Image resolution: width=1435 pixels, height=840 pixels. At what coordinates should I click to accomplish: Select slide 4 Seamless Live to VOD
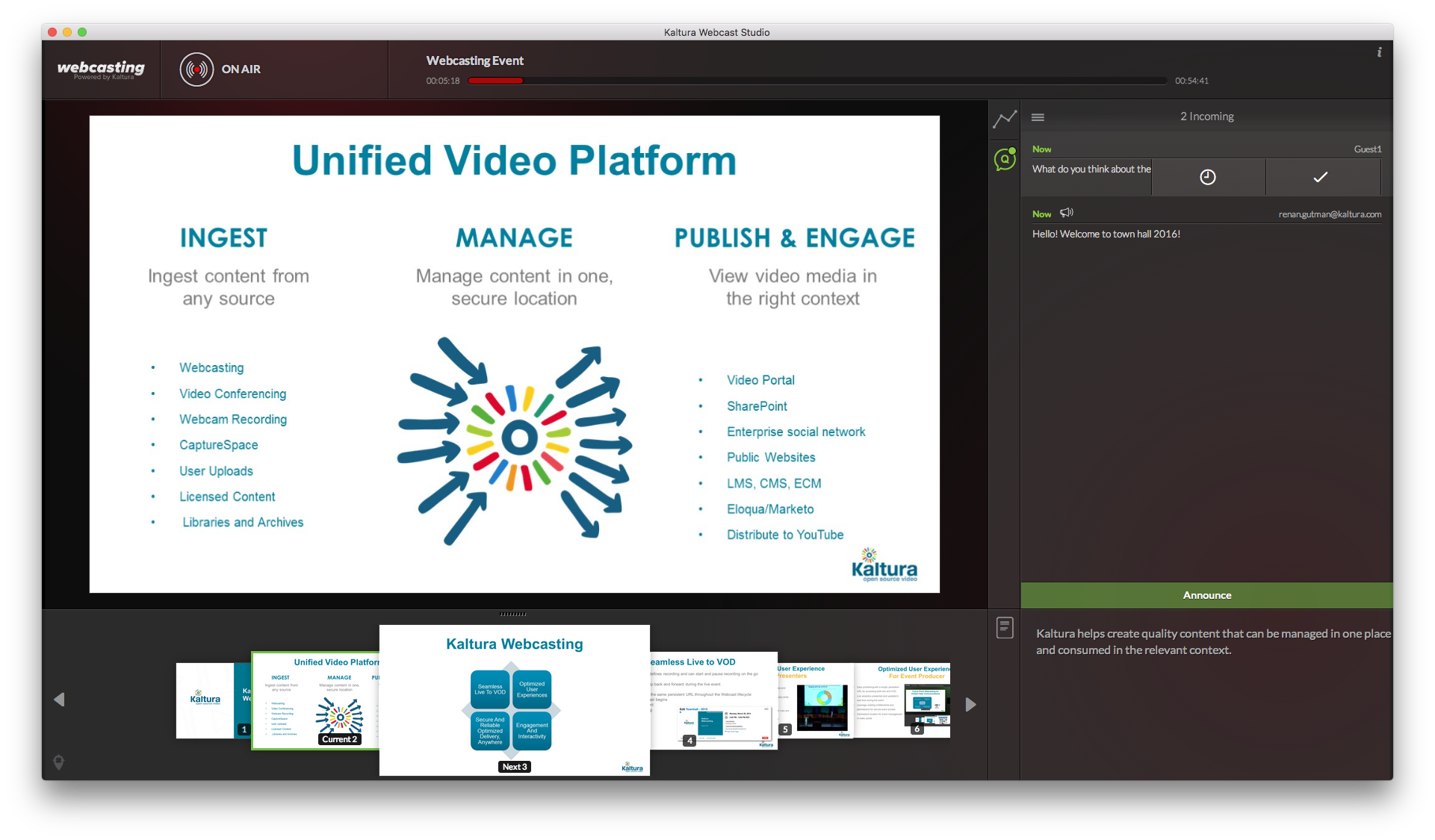click(x=713, y=702)
